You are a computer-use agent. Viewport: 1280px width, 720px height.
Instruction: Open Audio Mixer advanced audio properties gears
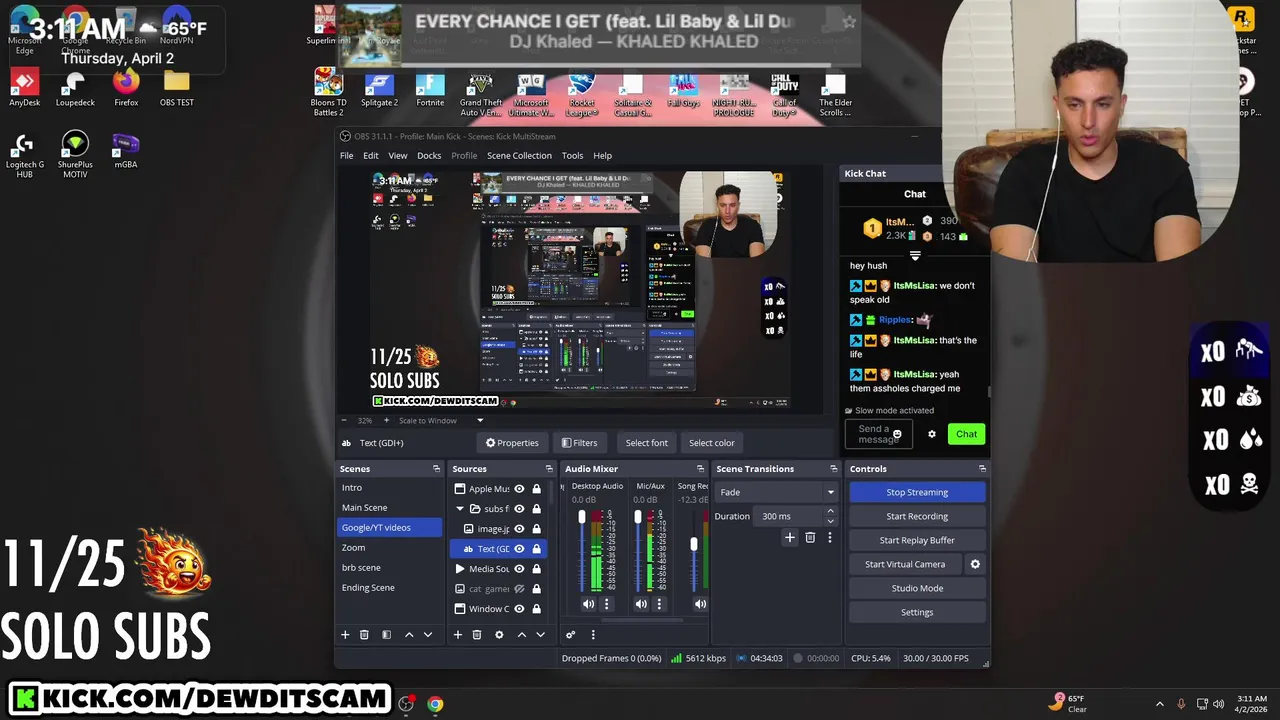tap(570, 635)
